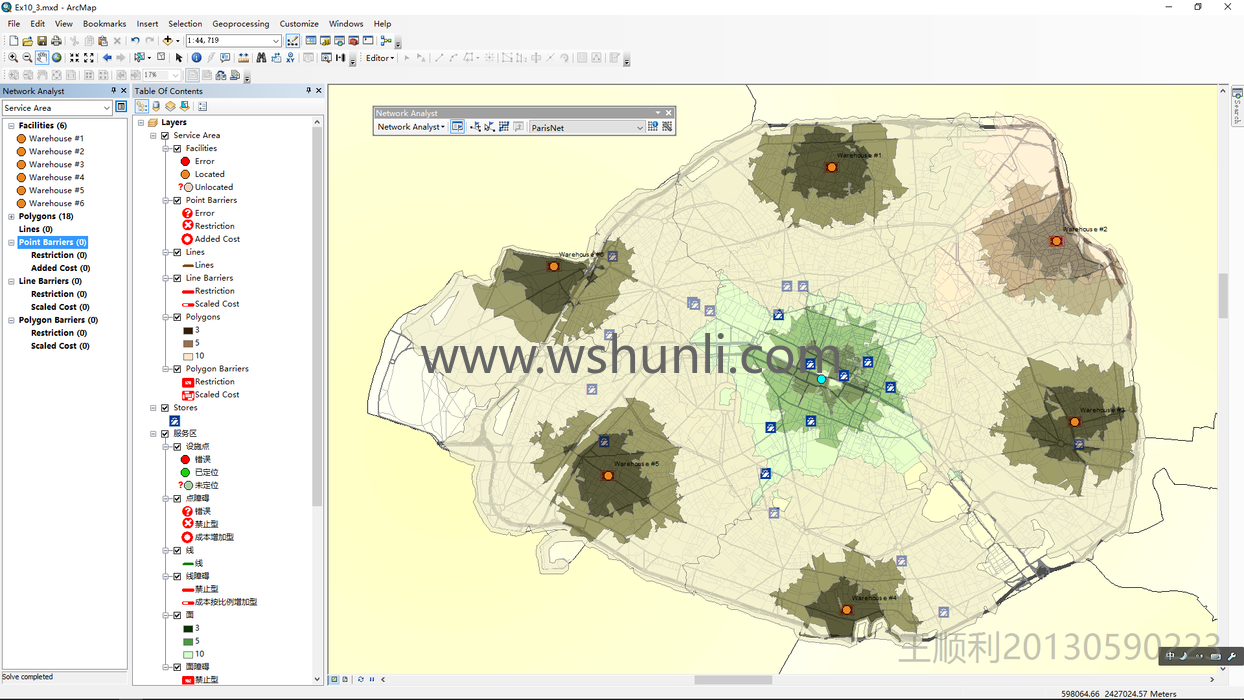This screenshot has width=1244, height=700.
Task: Switch to Layout View button
Action: [x=345, y=680]
